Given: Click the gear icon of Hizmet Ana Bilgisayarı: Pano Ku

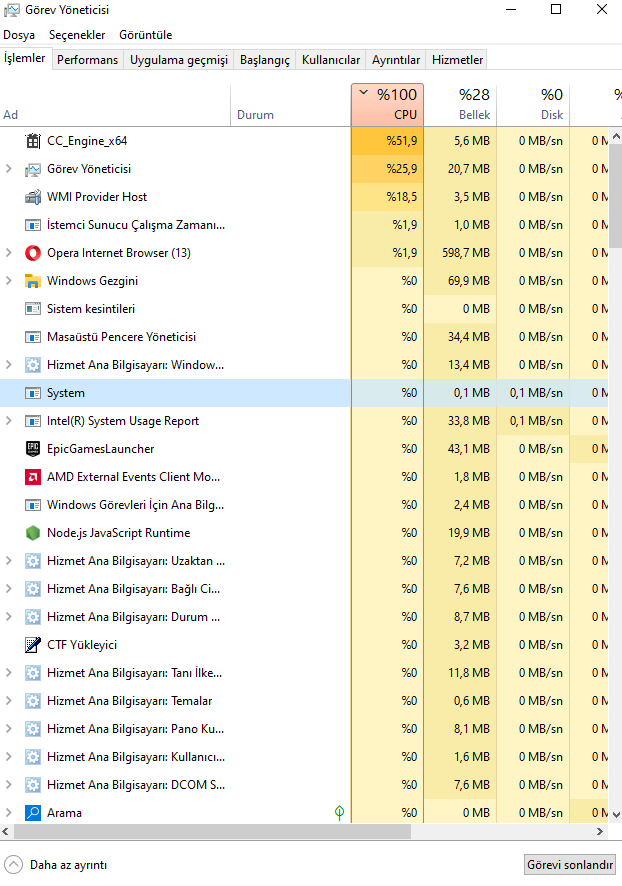Looking at the screenshot, I should click(x=33, y=729).
